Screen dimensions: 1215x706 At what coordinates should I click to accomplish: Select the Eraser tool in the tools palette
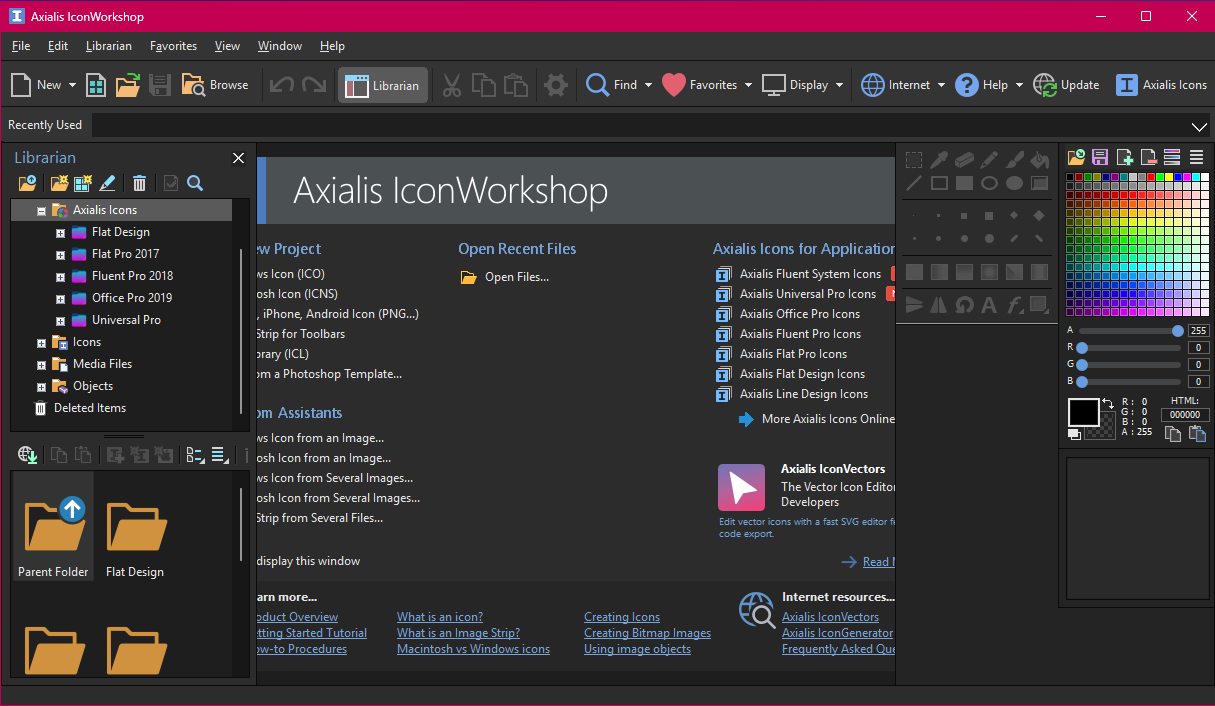click(x=964, y=159)
